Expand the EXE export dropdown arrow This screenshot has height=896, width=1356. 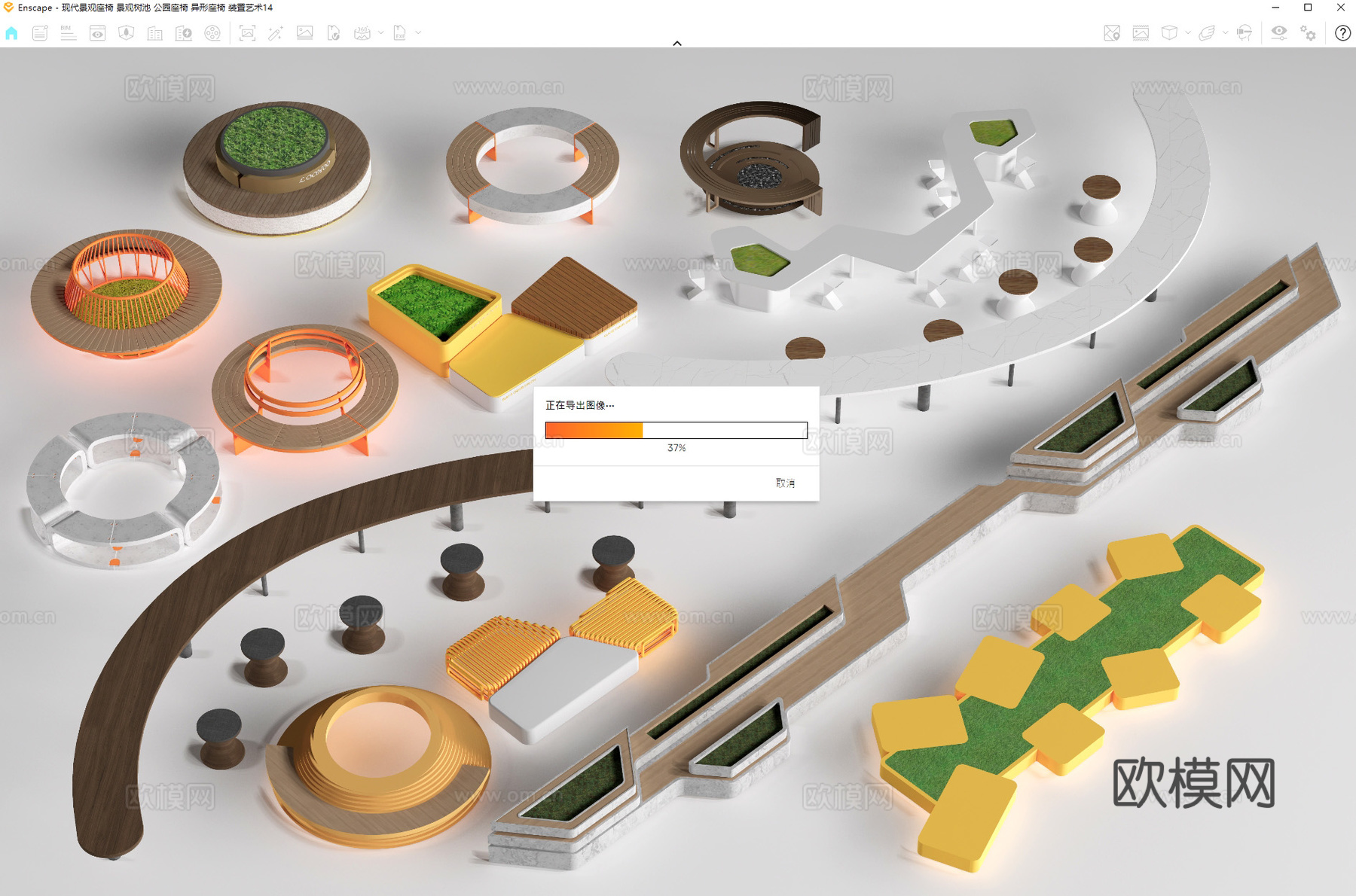coord(418,33)
